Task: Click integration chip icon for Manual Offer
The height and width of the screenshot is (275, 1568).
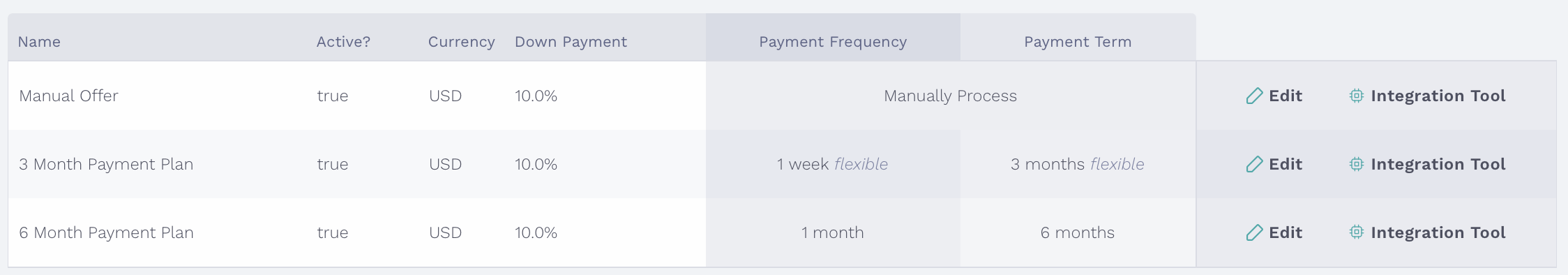Action: tap(1356, 96)
